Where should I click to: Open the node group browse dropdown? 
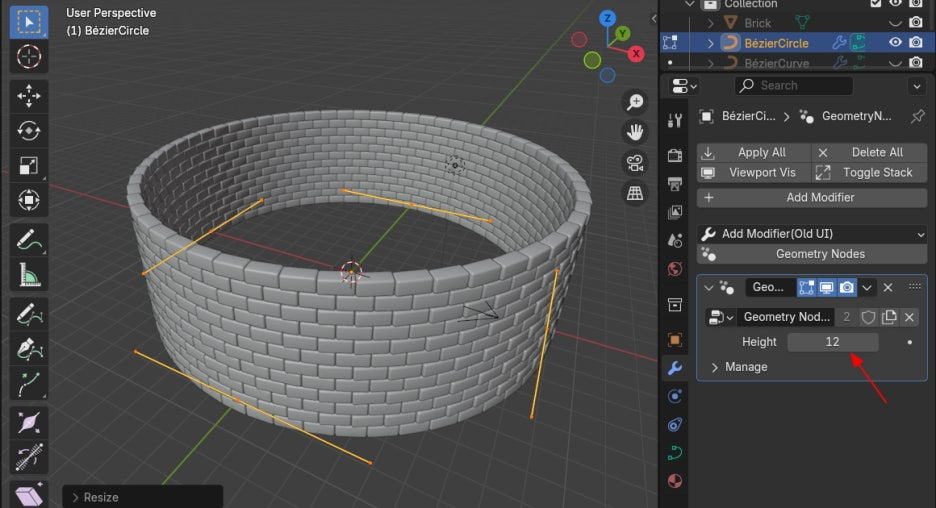click(x=720, y=317)
